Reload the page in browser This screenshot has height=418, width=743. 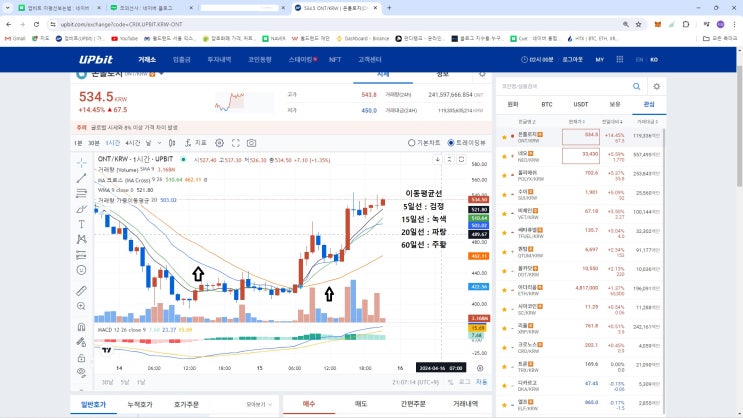[36, 24]
